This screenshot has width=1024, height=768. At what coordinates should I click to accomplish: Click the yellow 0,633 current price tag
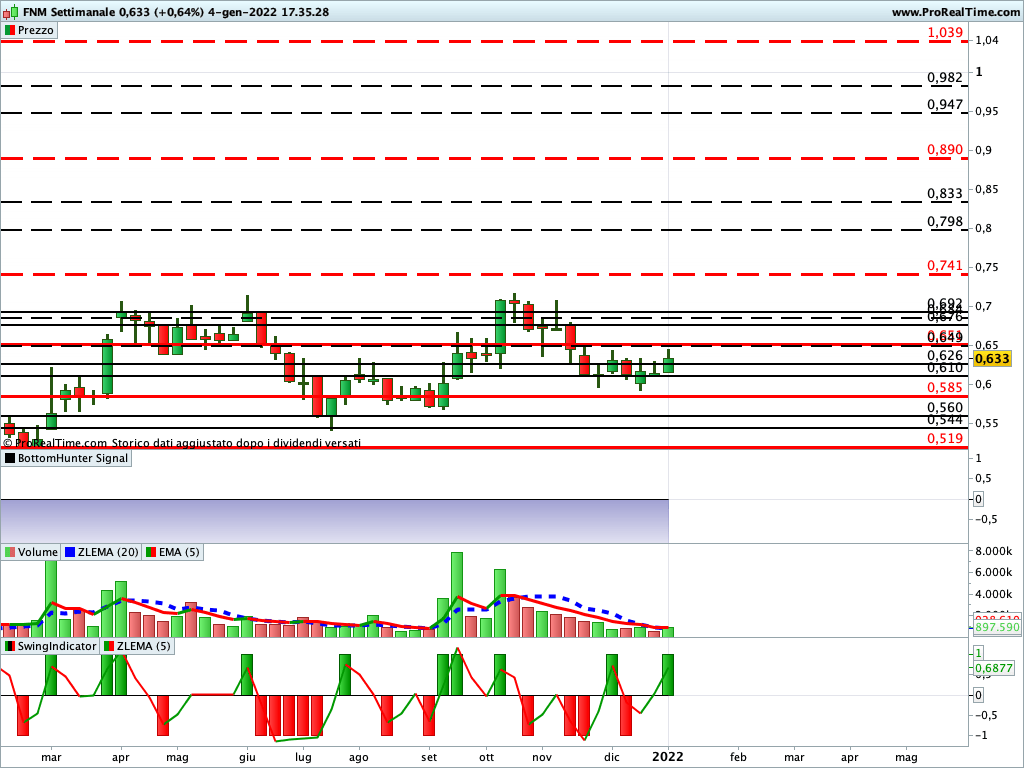click(992, 359)
